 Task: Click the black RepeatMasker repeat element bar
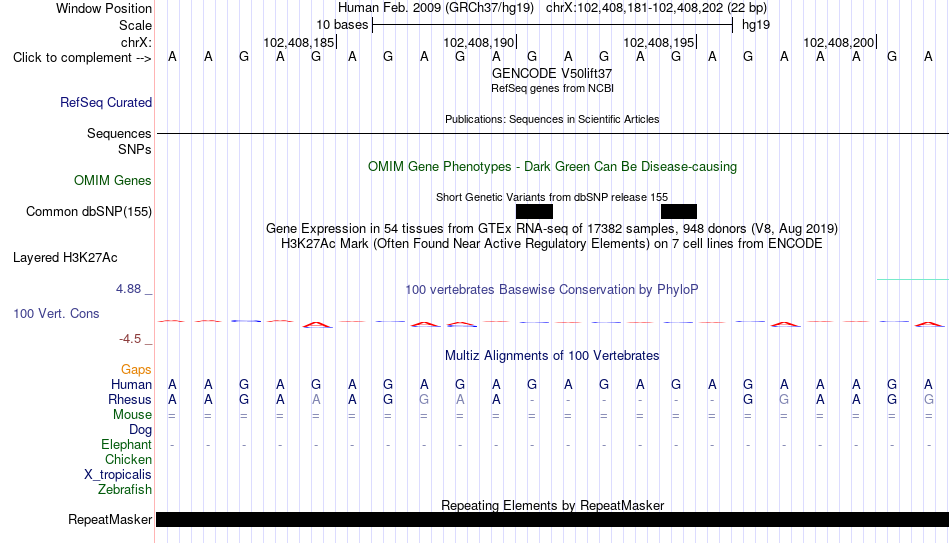(552, 519)
